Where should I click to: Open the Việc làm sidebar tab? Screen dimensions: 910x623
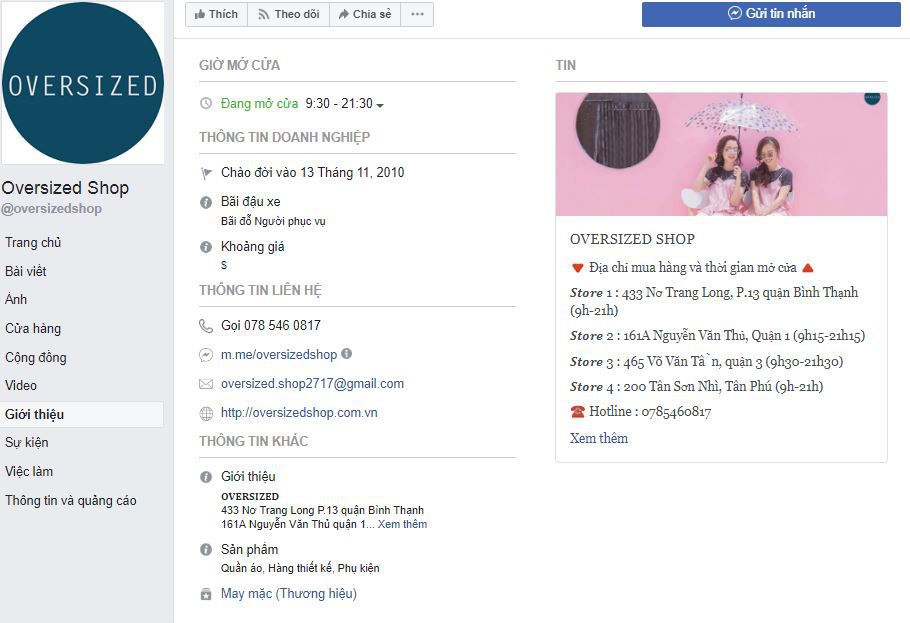(29, 471)
